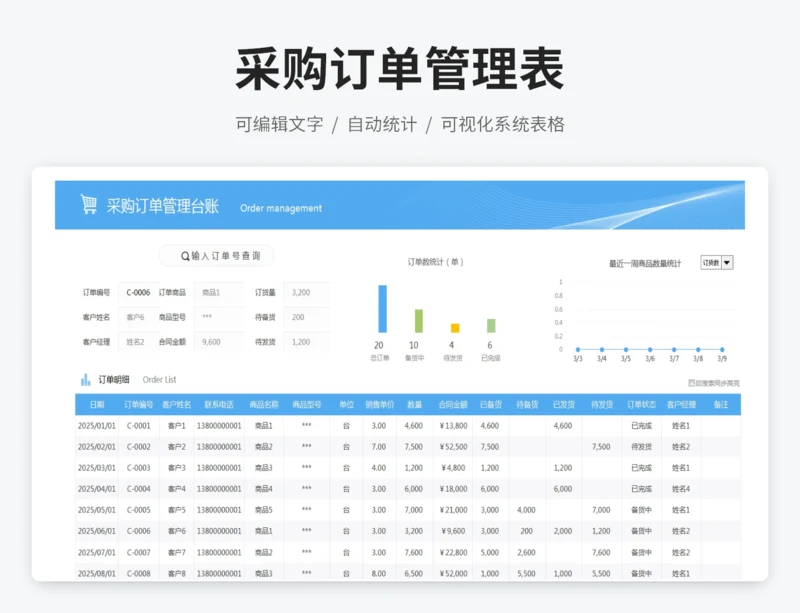Click 备货中 status cell in C-0005 row

(641, 510)
